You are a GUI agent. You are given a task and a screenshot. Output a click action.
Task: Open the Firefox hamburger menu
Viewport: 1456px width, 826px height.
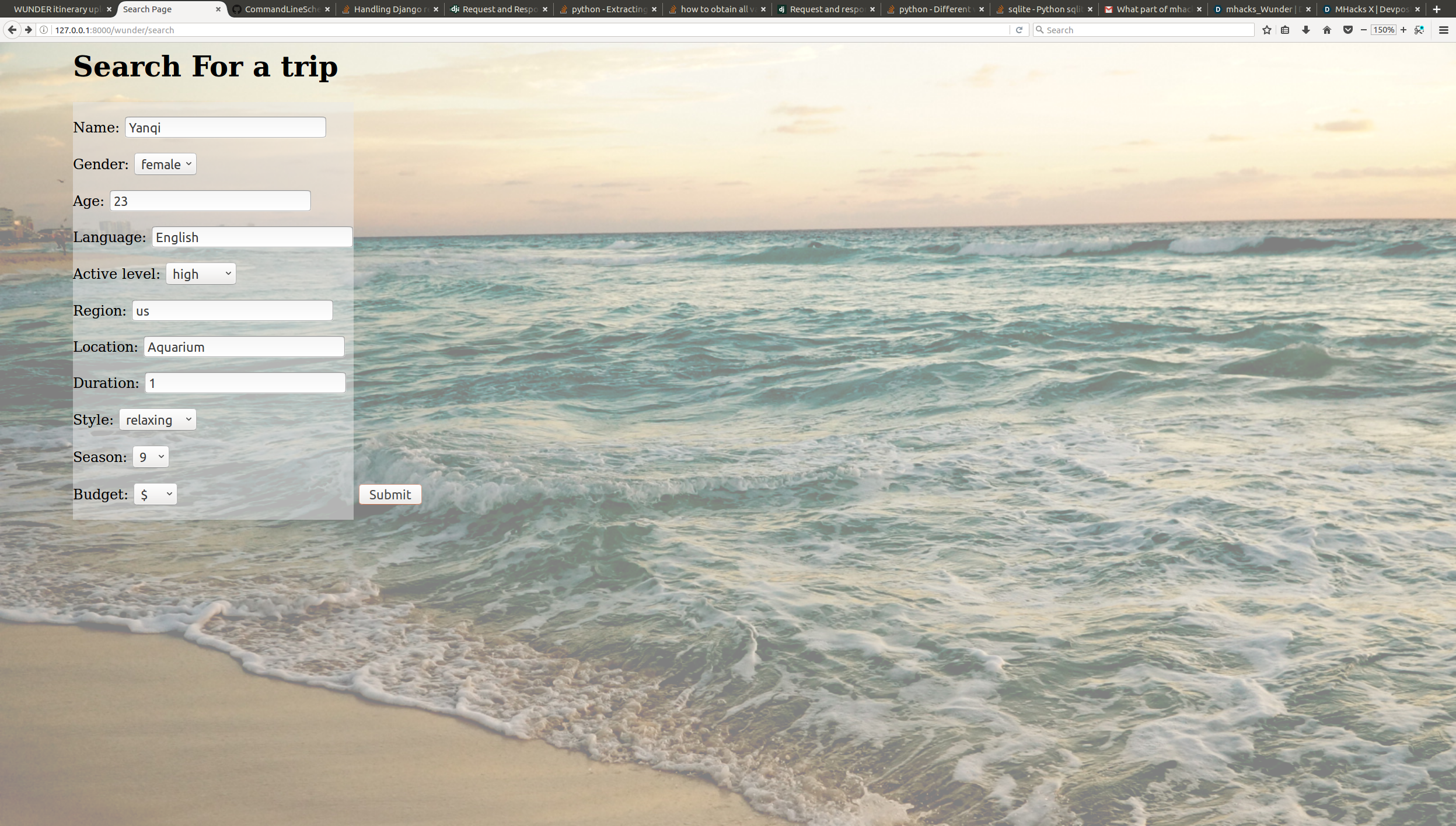[1444, 30]
